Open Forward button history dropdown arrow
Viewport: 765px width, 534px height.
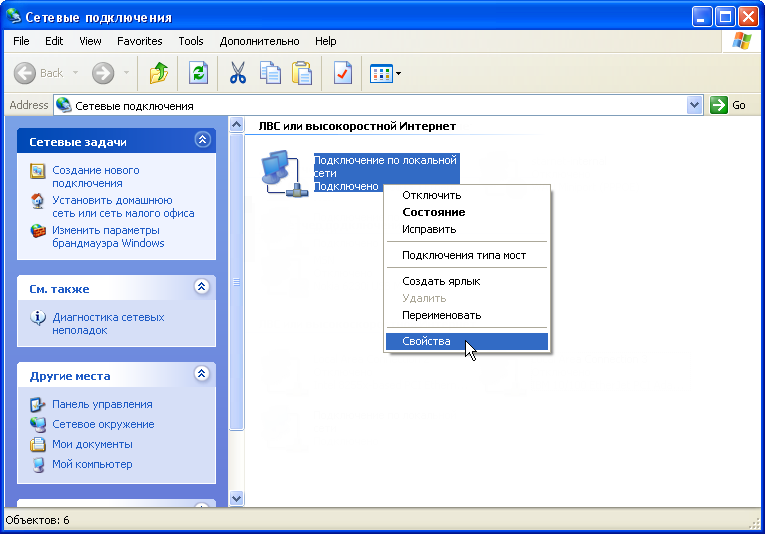(x=126, y=73)
